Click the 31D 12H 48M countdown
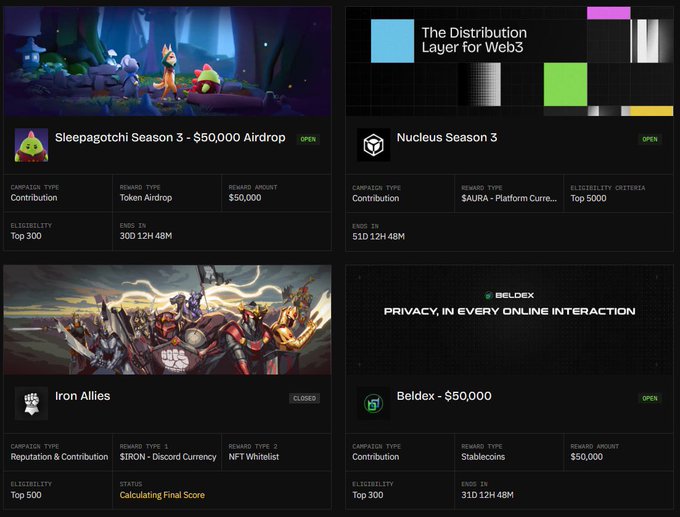Viewport: 680px width, 517px height. point(487,495)
